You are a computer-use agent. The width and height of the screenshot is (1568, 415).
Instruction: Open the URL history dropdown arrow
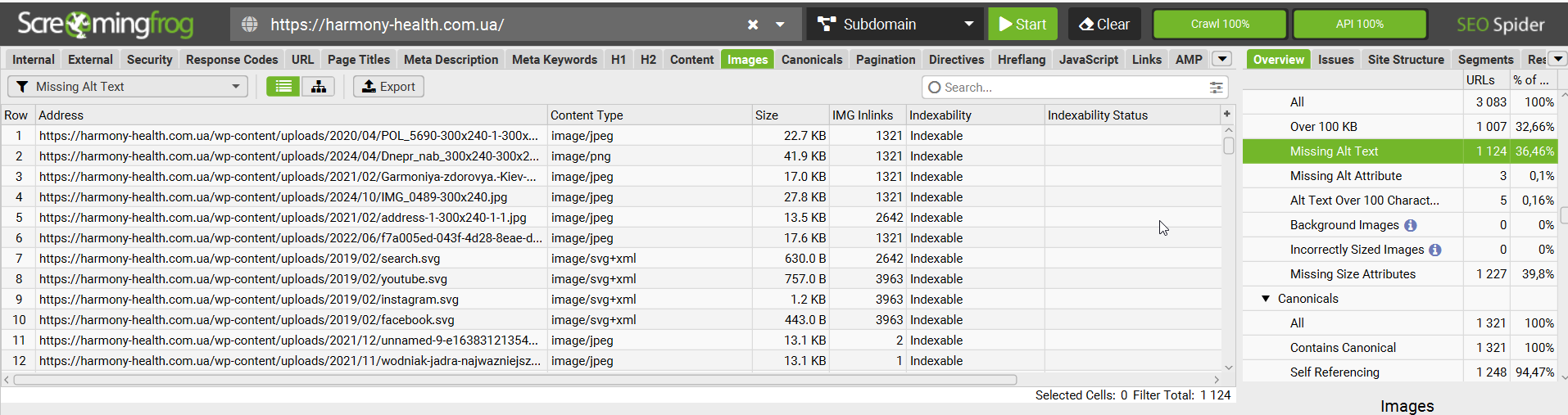point(780,25)
